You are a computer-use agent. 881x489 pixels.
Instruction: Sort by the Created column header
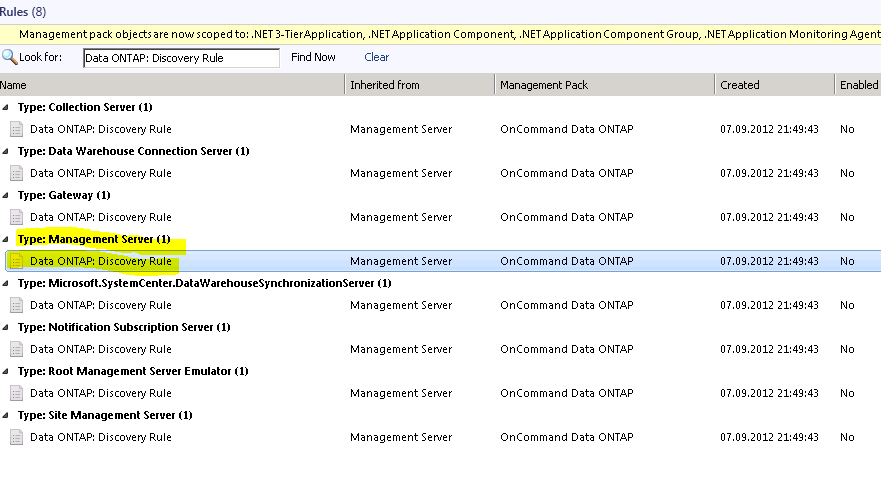(x=773, y=85)
